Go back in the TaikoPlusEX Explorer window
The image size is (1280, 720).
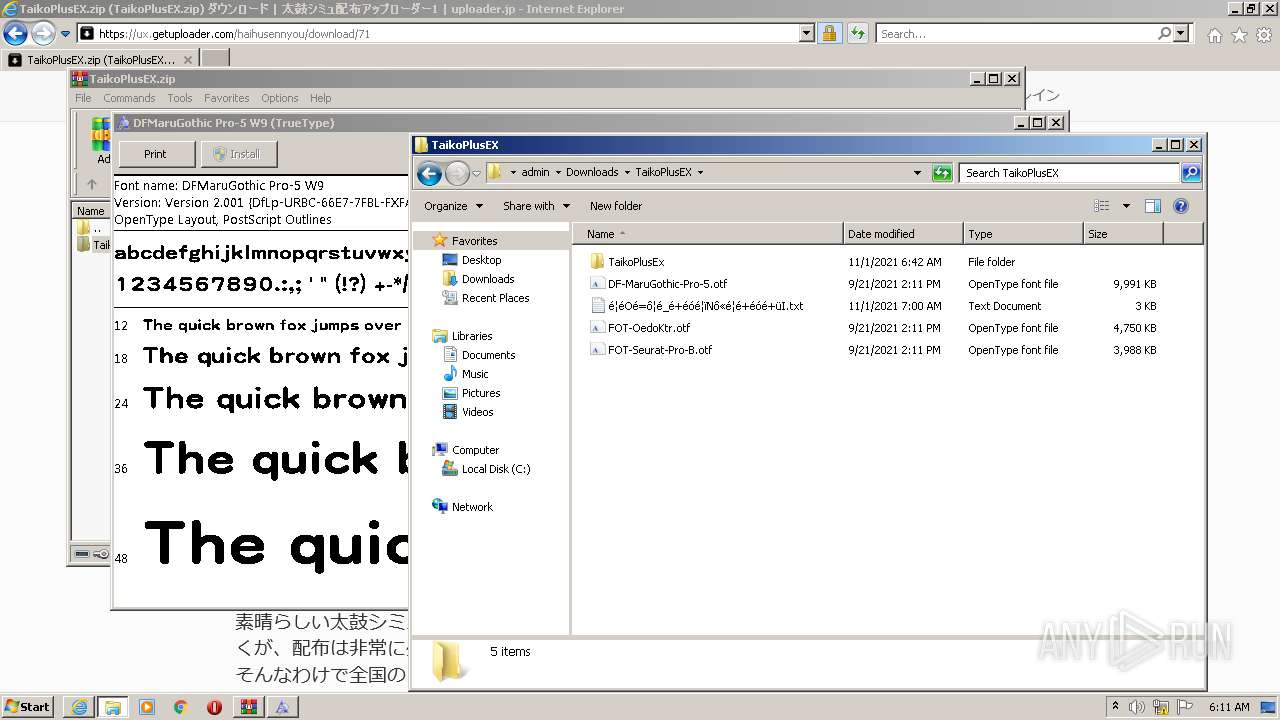point(429,173)
